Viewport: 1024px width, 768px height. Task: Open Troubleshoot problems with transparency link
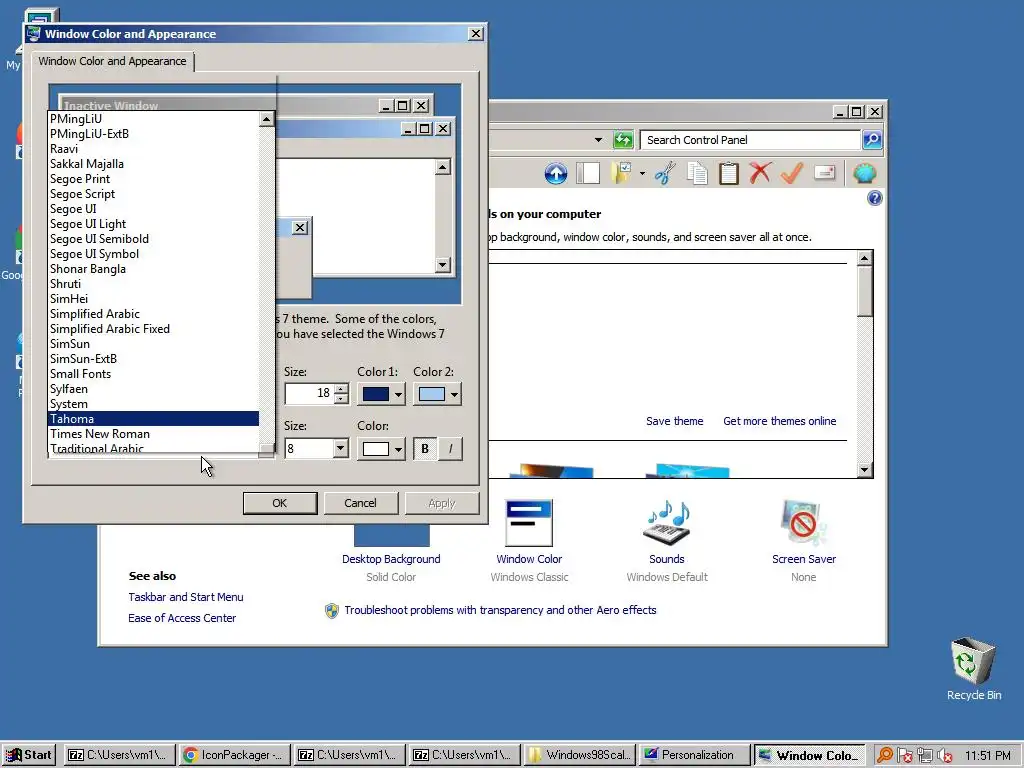500,610
